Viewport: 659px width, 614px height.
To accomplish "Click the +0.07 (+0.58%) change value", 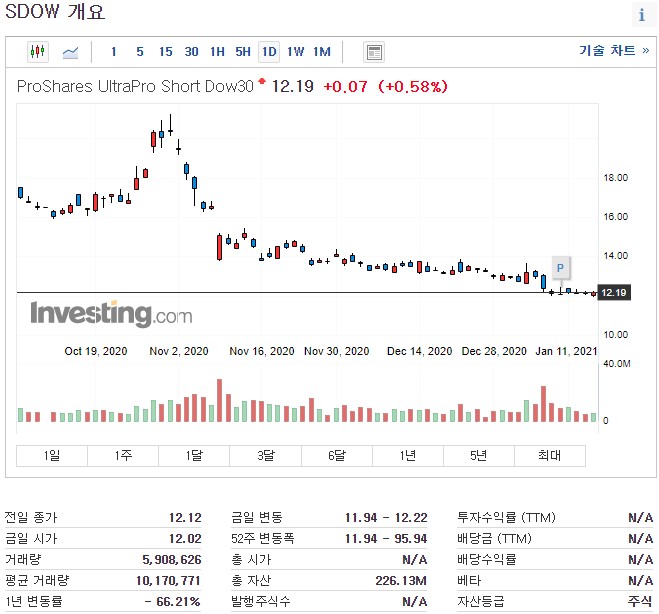I will 385,87.
